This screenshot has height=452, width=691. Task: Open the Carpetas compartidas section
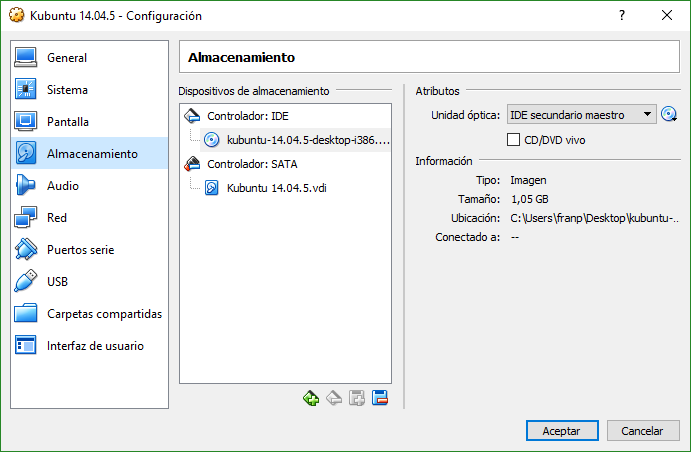104,314
